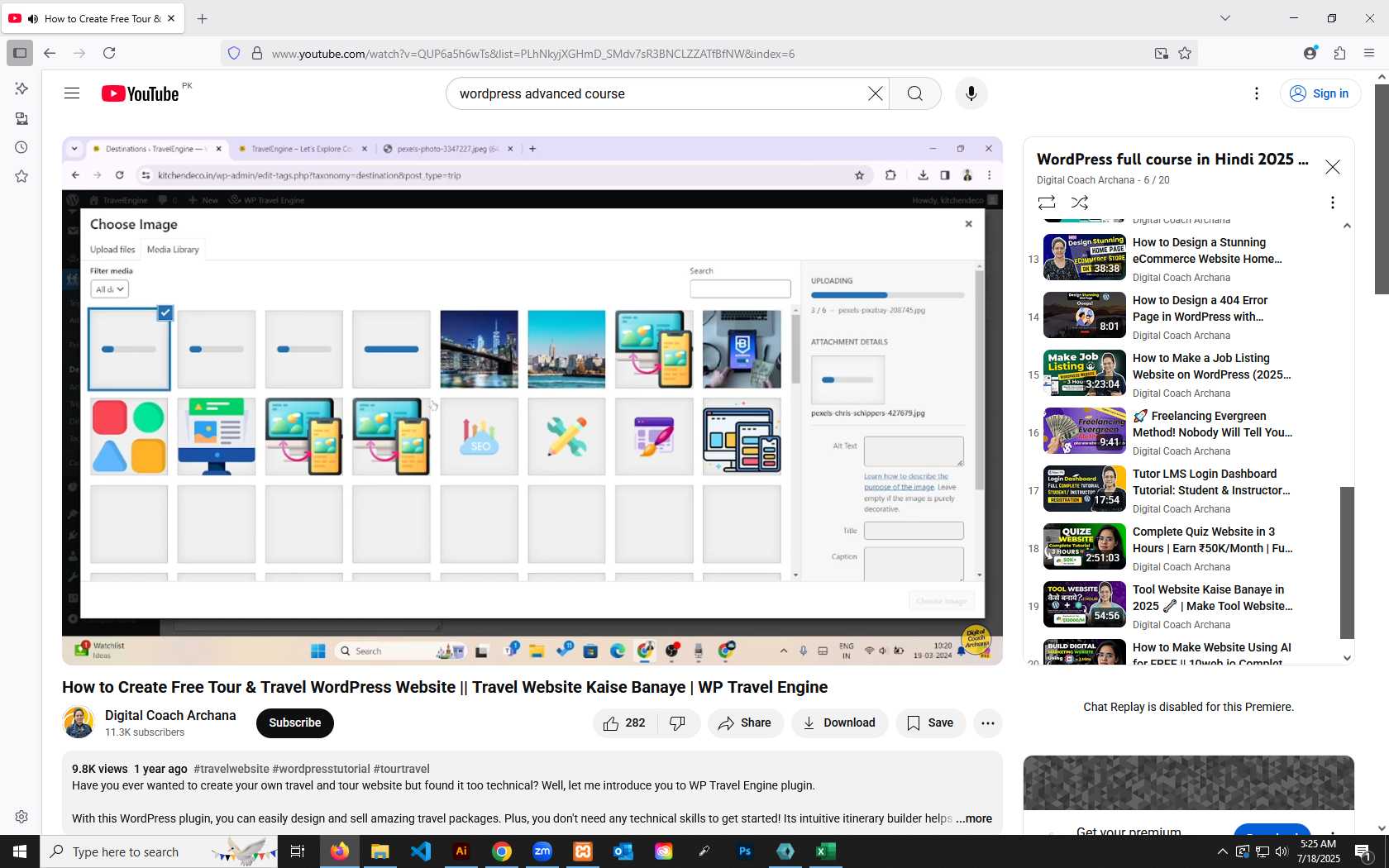Open the Windows Start menu
The width and height of the screenshot is (1389, 868).
pyautogui.click(x=20, y=851)
